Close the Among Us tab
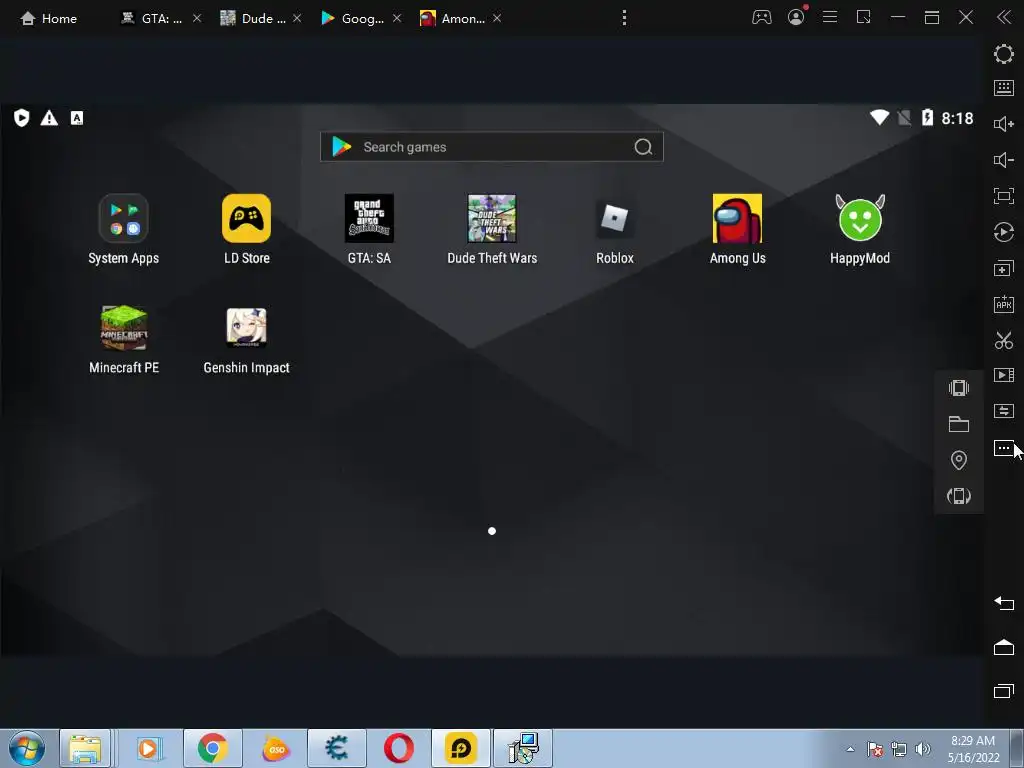Screen dimensions: 1024x768 pyautogui.click(x=497, y=18)
